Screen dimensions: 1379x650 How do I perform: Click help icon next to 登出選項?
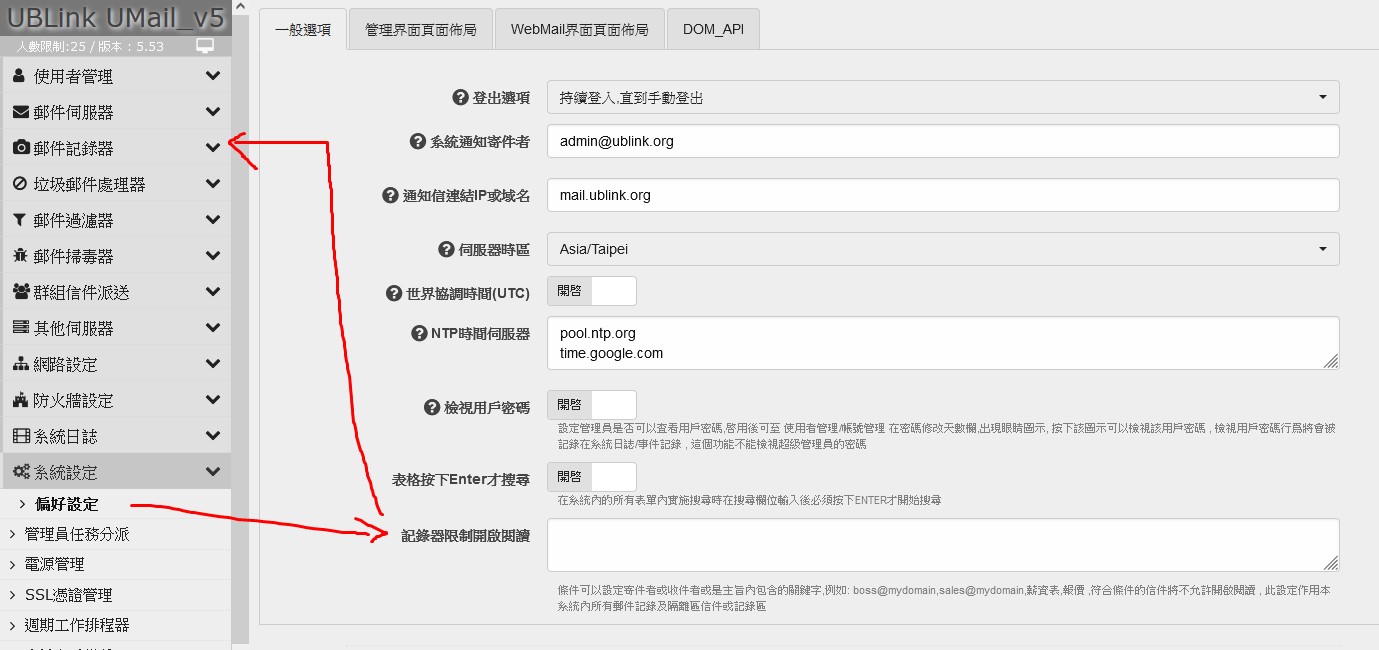click(x=461, y=97)
